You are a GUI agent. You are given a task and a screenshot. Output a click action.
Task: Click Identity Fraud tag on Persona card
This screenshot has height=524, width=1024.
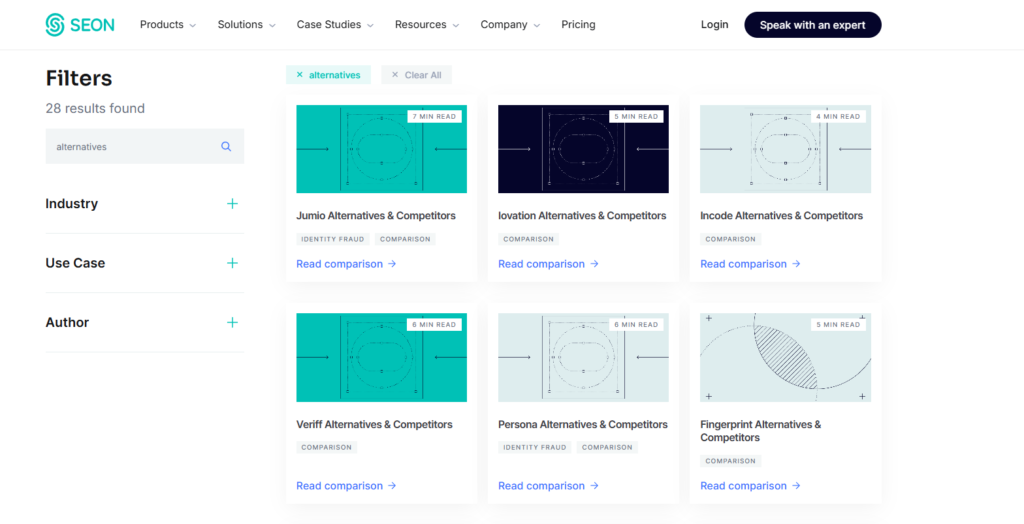pos(535,448)
